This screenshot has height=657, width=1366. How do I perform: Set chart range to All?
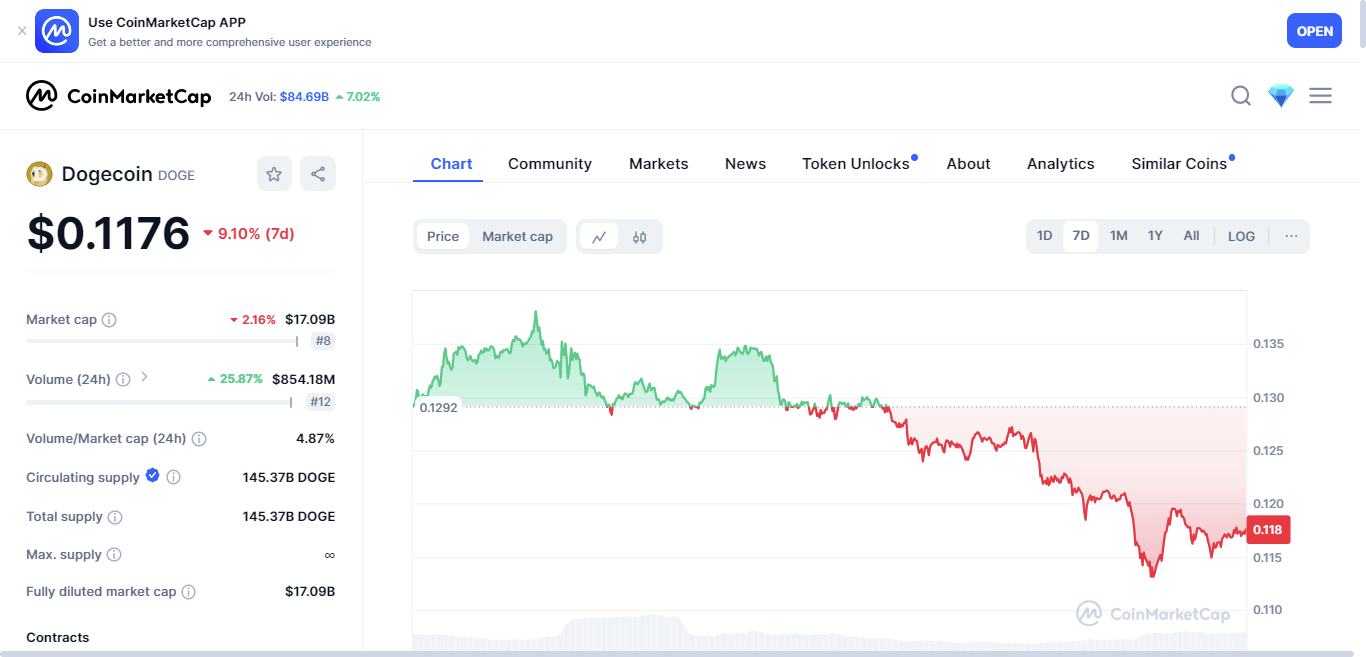1191,236
